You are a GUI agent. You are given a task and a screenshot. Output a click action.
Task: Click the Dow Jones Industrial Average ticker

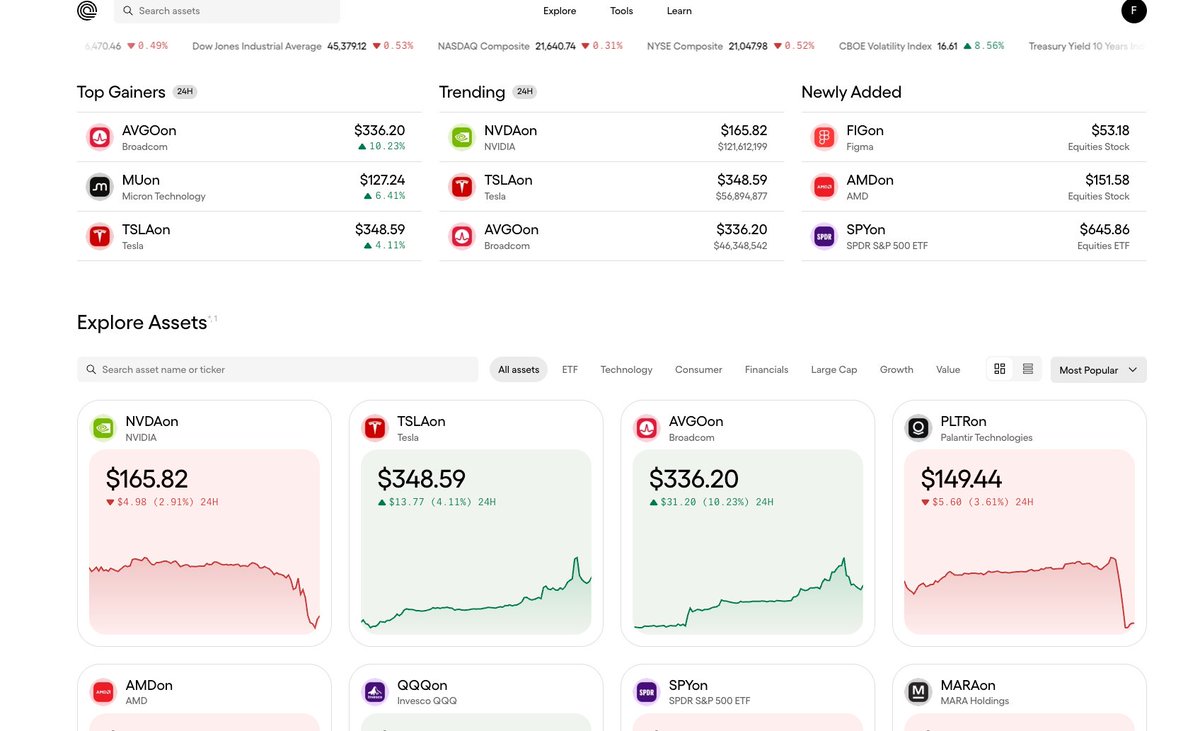click(302, 46)
